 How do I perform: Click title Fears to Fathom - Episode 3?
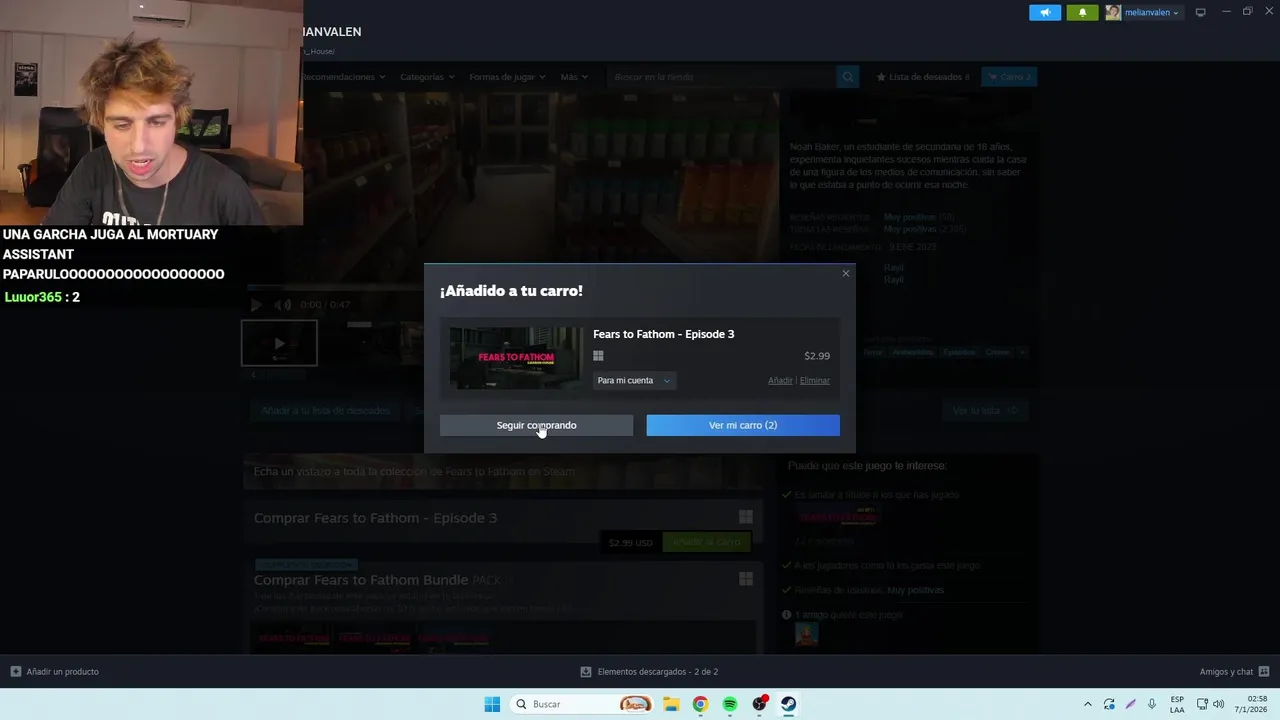pyautogui.click(x=663, y=334)
